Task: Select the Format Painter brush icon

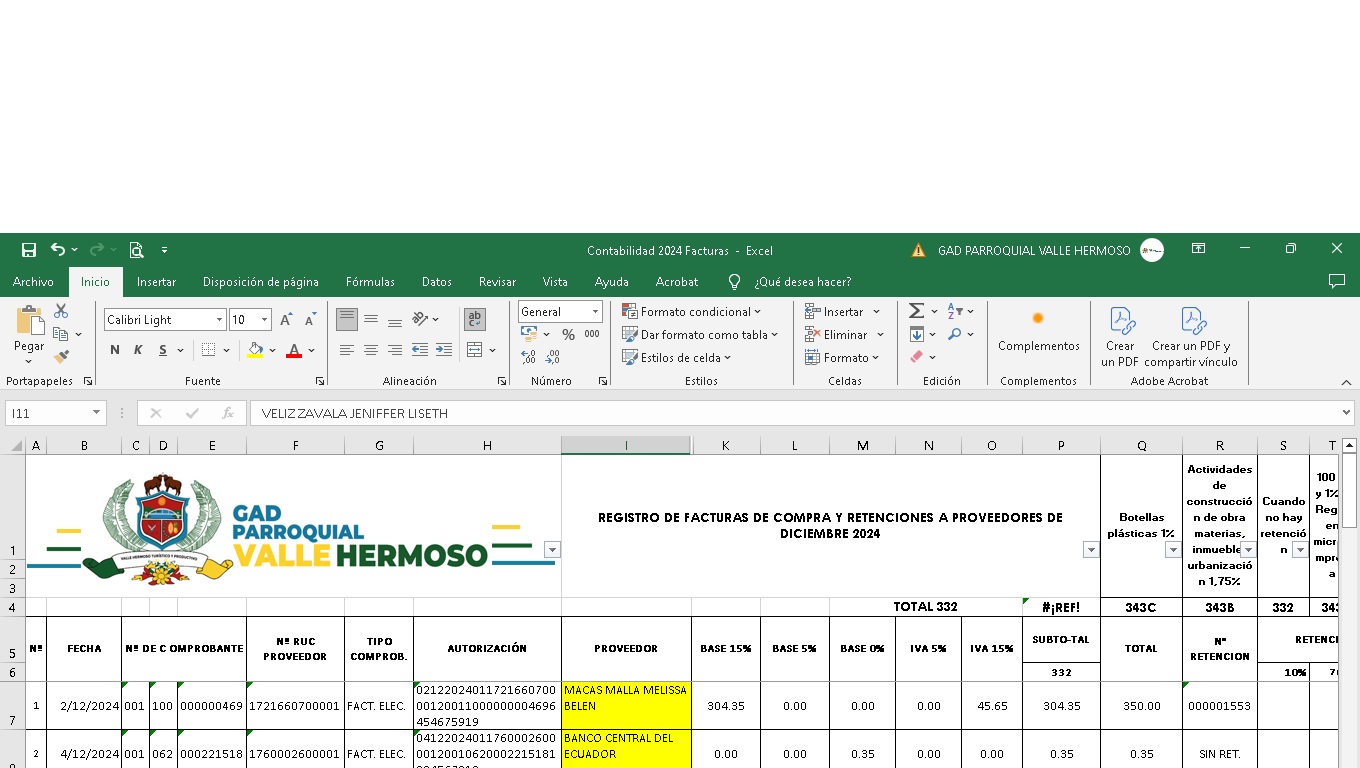Action: [61, 356]
